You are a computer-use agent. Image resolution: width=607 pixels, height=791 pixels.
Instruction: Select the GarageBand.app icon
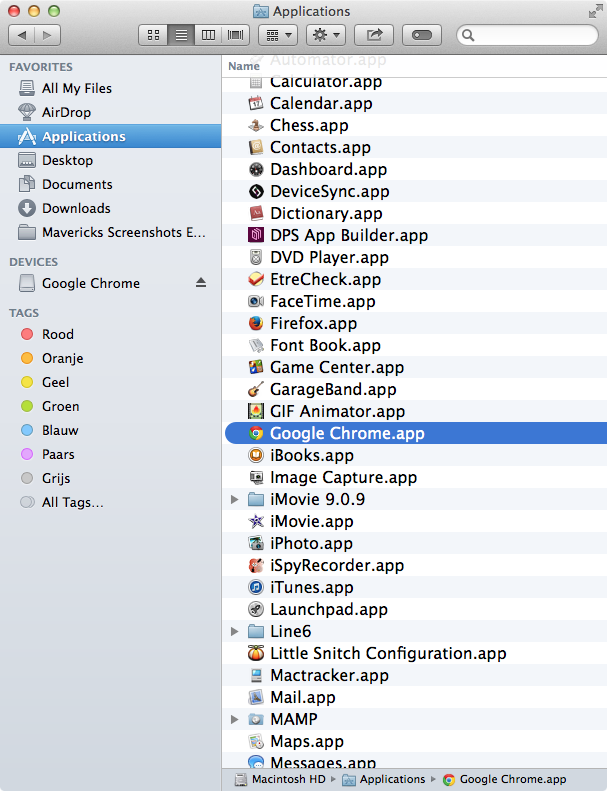click(256, 389)
